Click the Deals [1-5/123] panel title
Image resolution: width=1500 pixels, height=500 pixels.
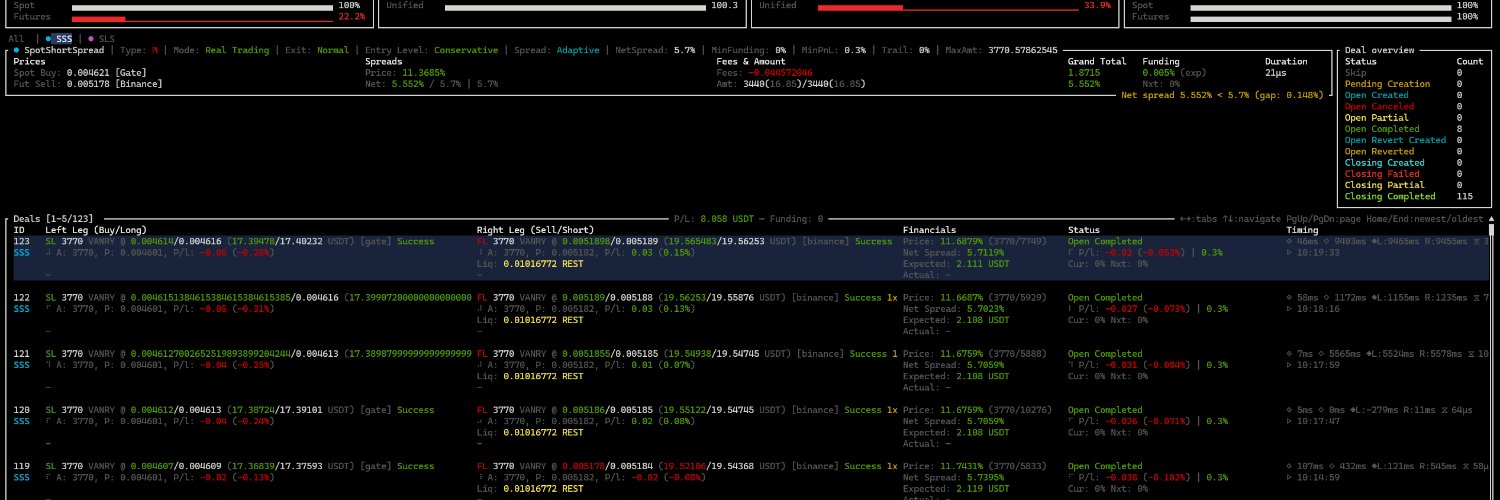(x=53, y=218)
